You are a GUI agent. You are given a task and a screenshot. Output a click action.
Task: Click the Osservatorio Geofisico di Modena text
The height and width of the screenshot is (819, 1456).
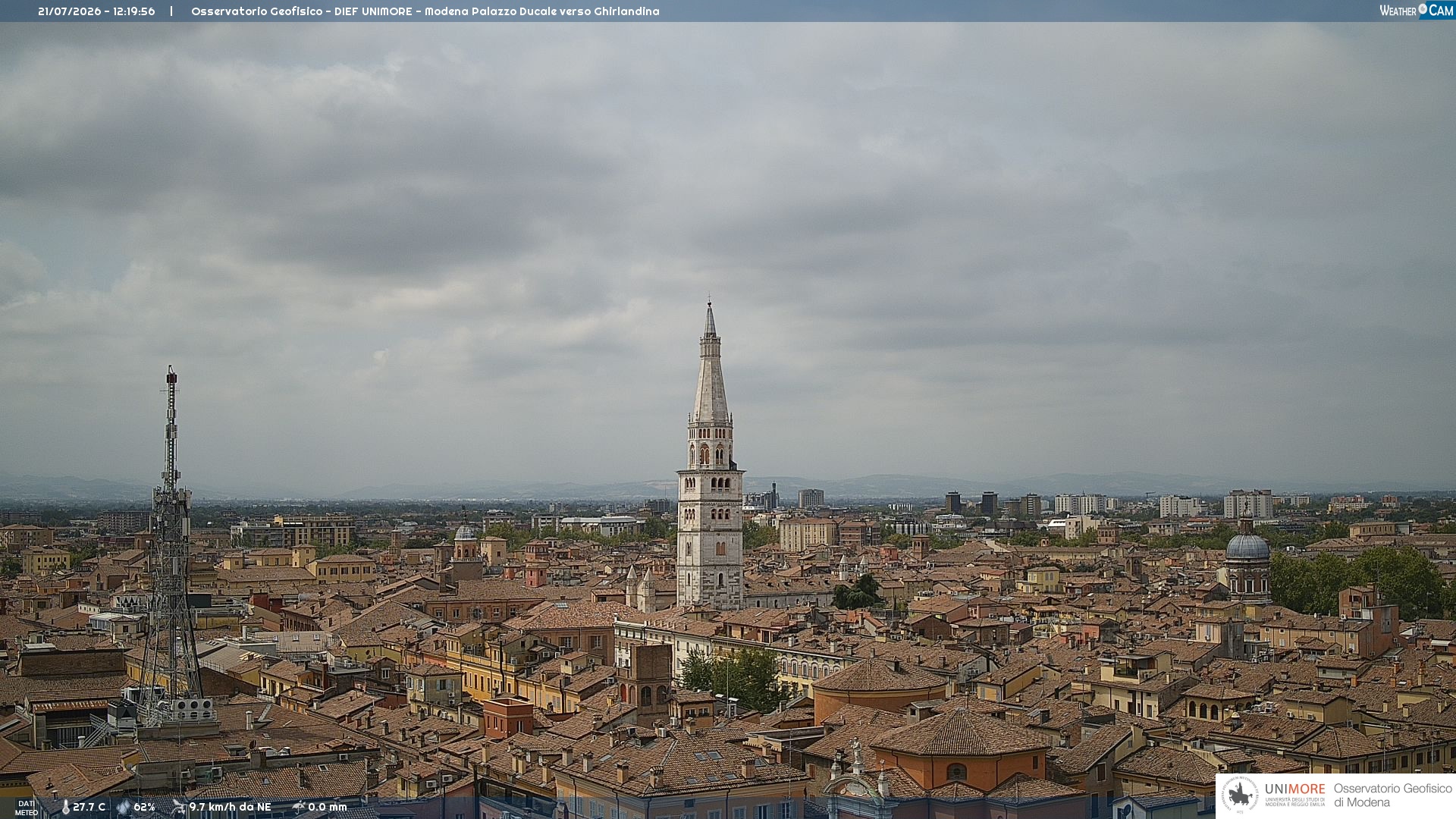1393,795
